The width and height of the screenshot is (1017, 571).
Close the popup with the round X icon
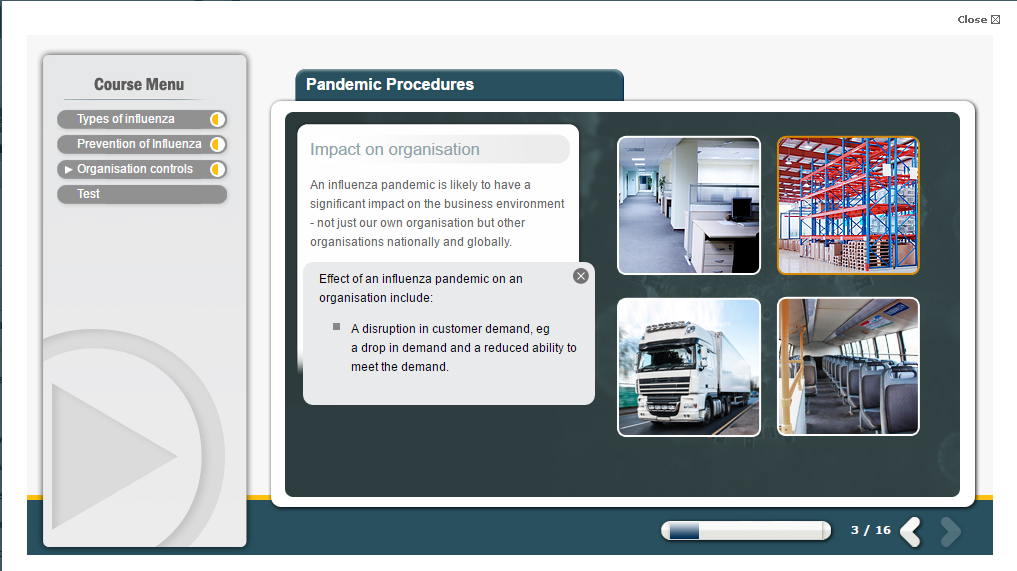coord(581,276)
